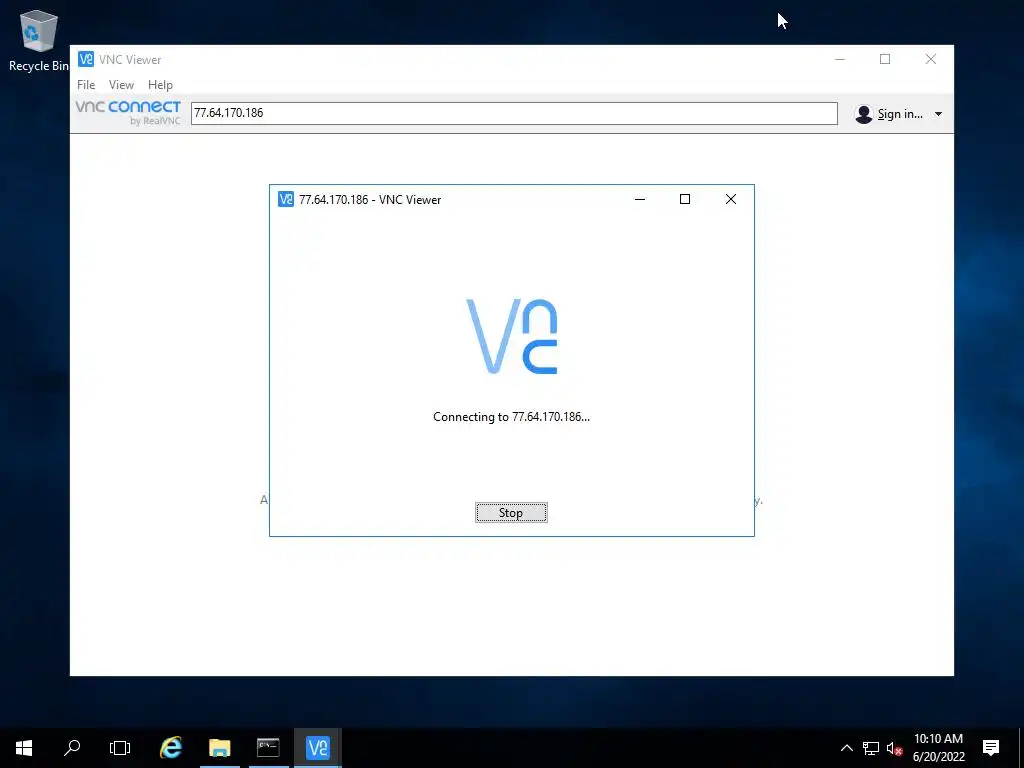Click the large VNC logo in the dialog
Viewport: 1024px width, 768px height.
point(511,336)
